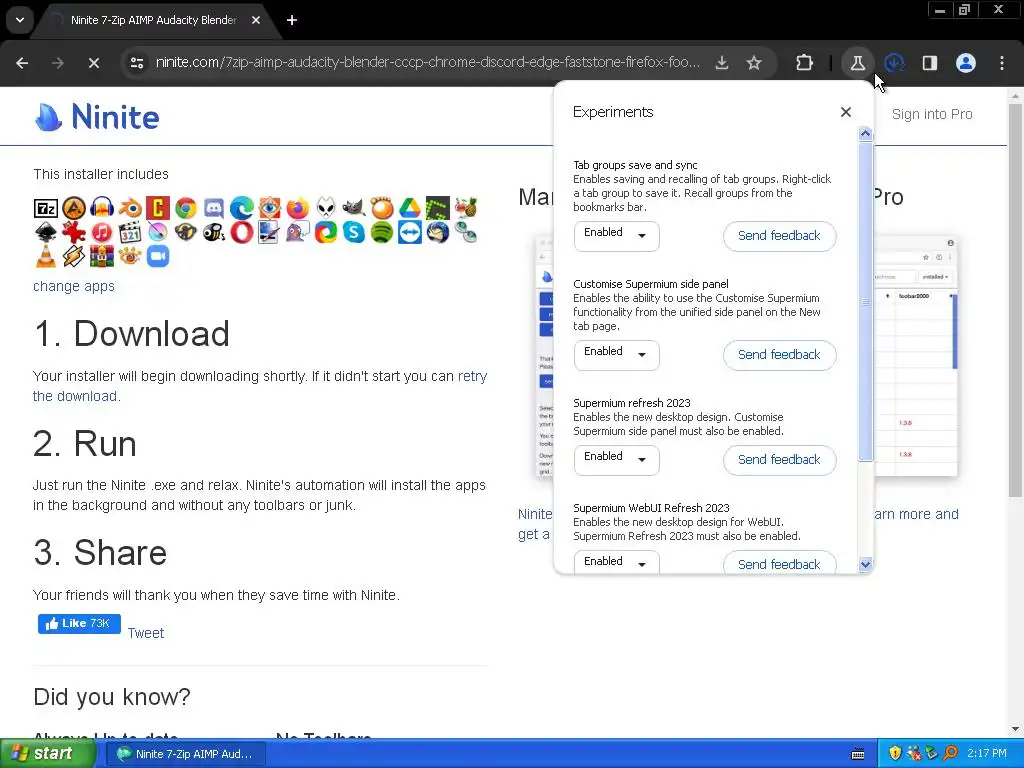This screenshot has height=768, width=1024.
Task: Click the Google Drive app icon
Action: pos(409,208)
